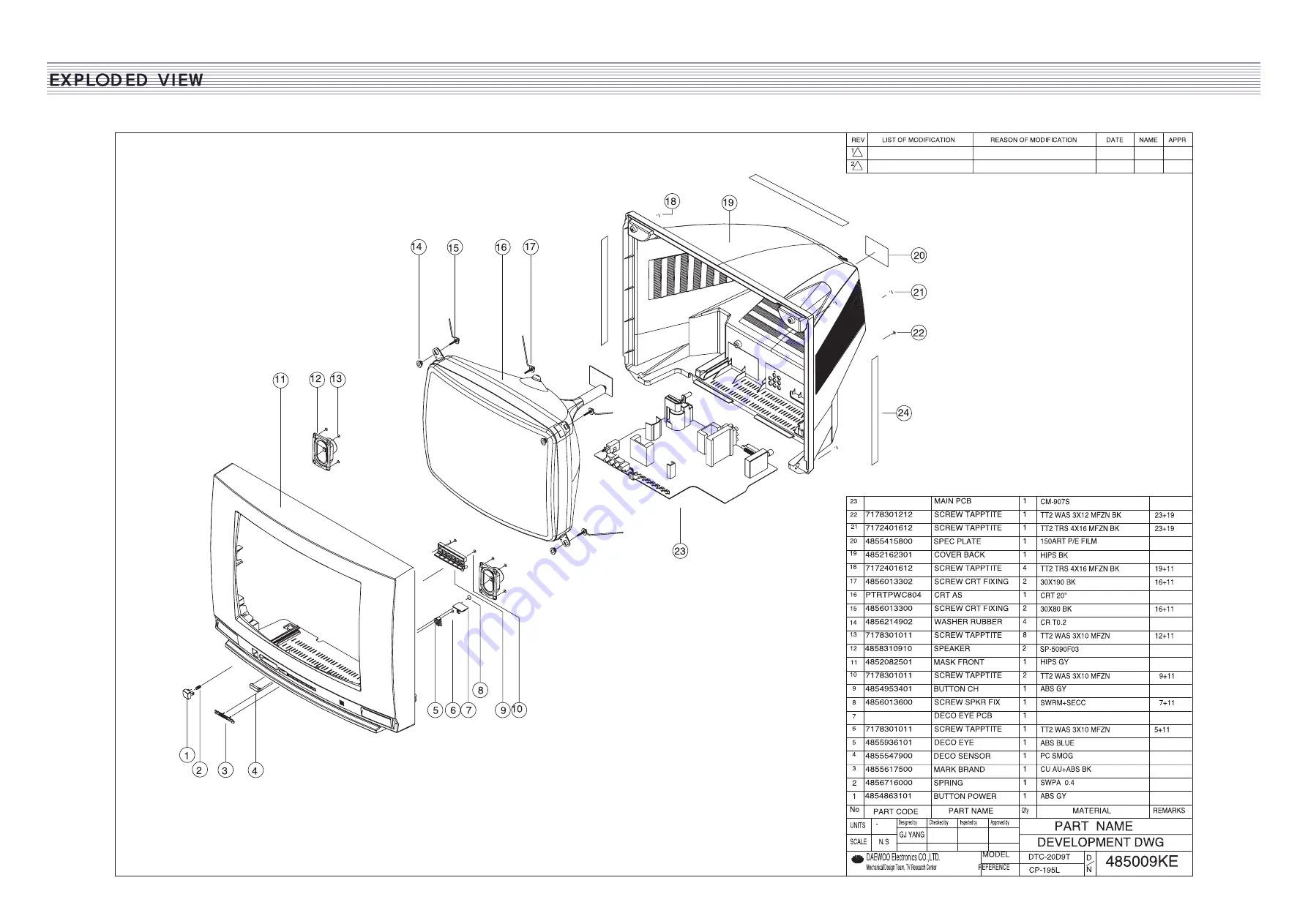Screen dimensions: 1308x924
Task: Click part code '4852082501'
Action: tap(889, 662)
